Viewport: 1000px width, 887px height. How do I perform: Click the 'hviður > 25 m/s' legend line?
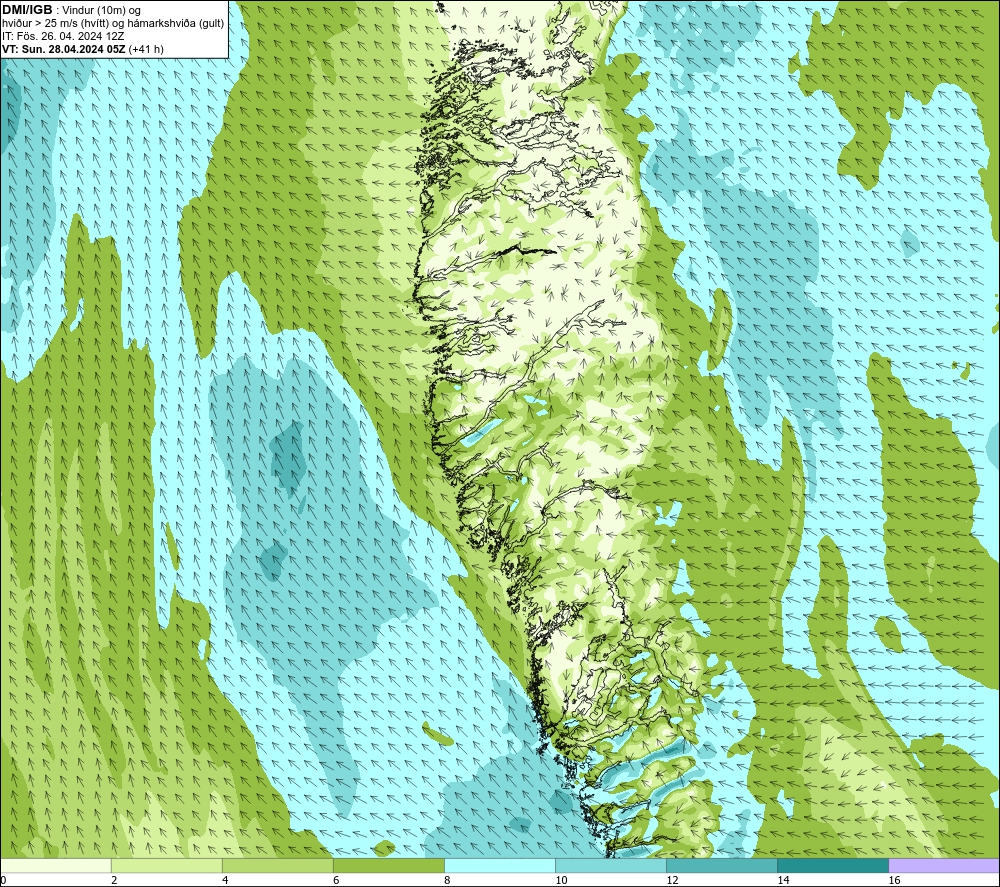pyautogui.click(x=113, y=24)
